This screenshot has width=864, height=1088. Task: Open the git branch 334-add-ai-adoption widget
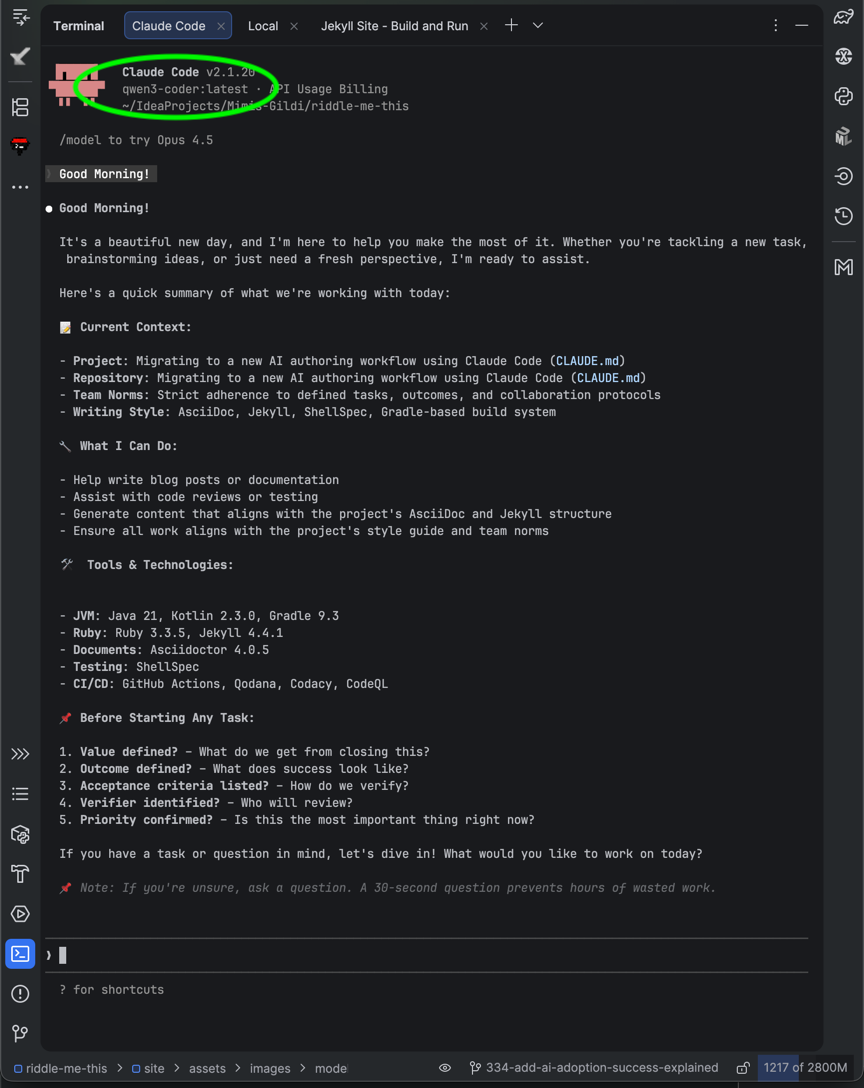pos(594,1068)
